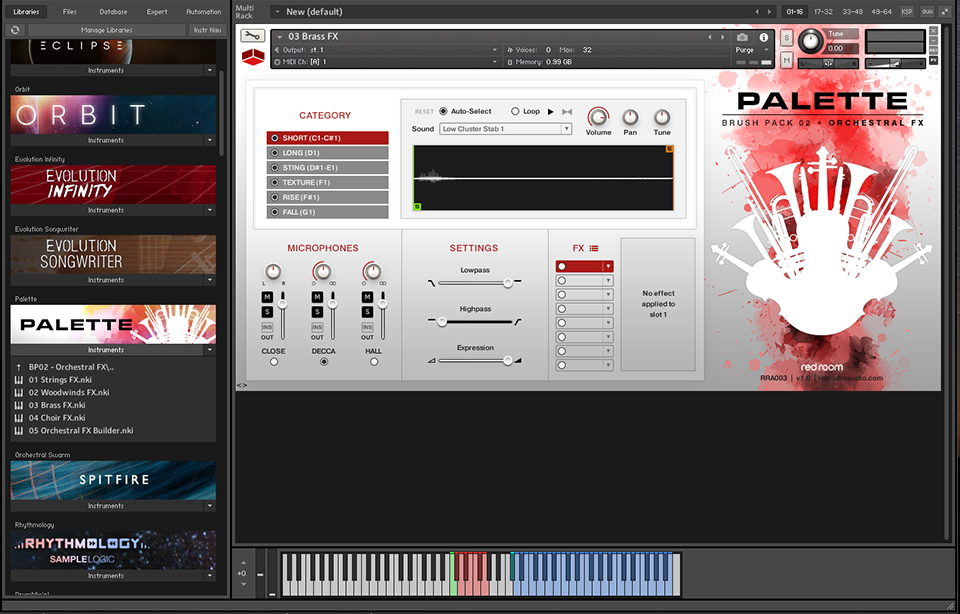Open the KSP multi script editor

[907, 12]
